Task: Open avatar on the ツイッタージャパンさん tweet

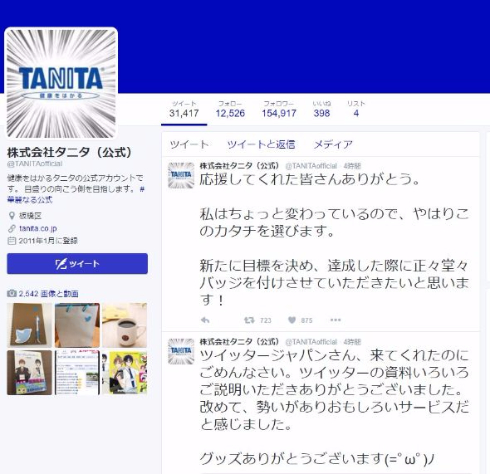Action: tap(181, 351)
